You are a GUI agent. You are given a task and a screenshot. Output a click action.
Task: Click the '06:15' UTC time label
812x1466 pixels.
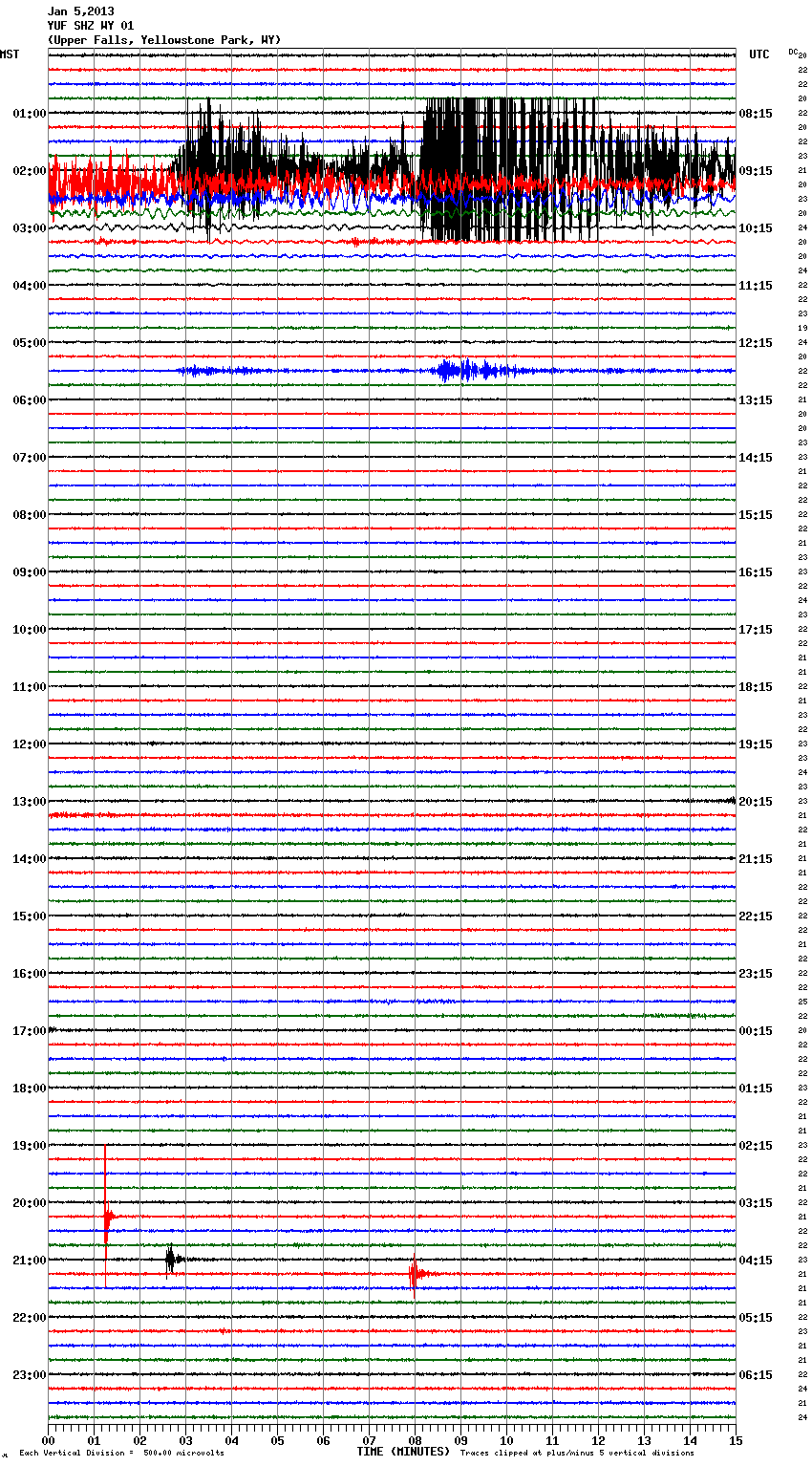click(756, 1375)
